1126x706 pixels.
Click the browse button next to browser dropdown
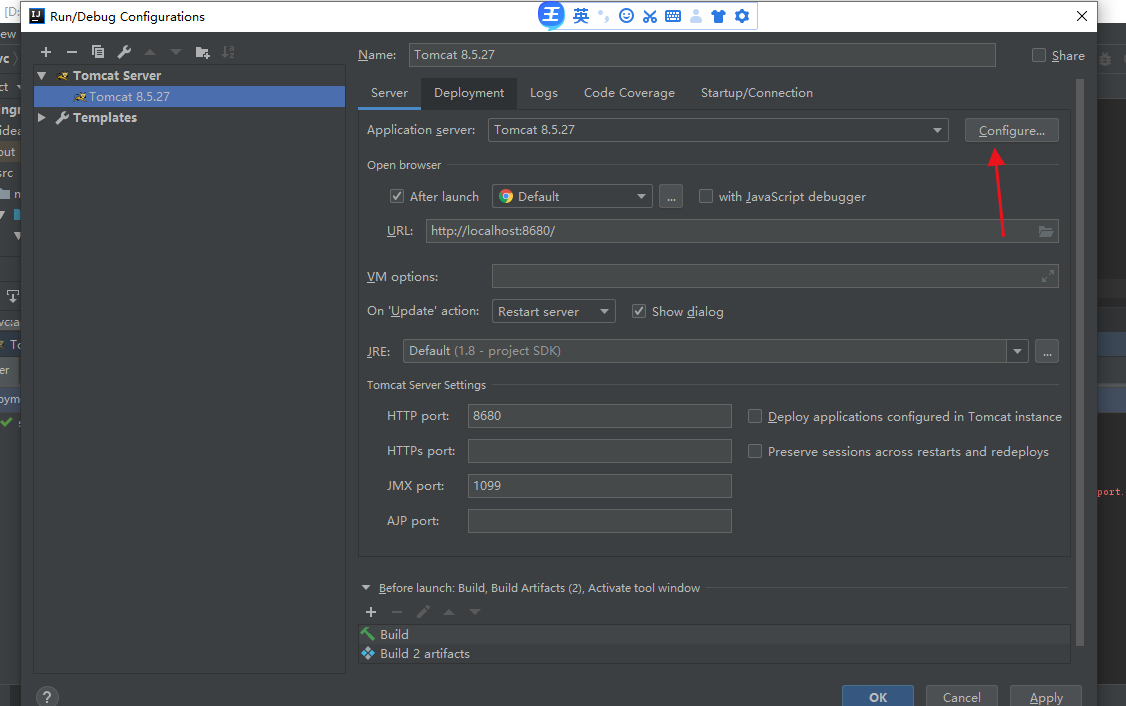click(671, 196)
